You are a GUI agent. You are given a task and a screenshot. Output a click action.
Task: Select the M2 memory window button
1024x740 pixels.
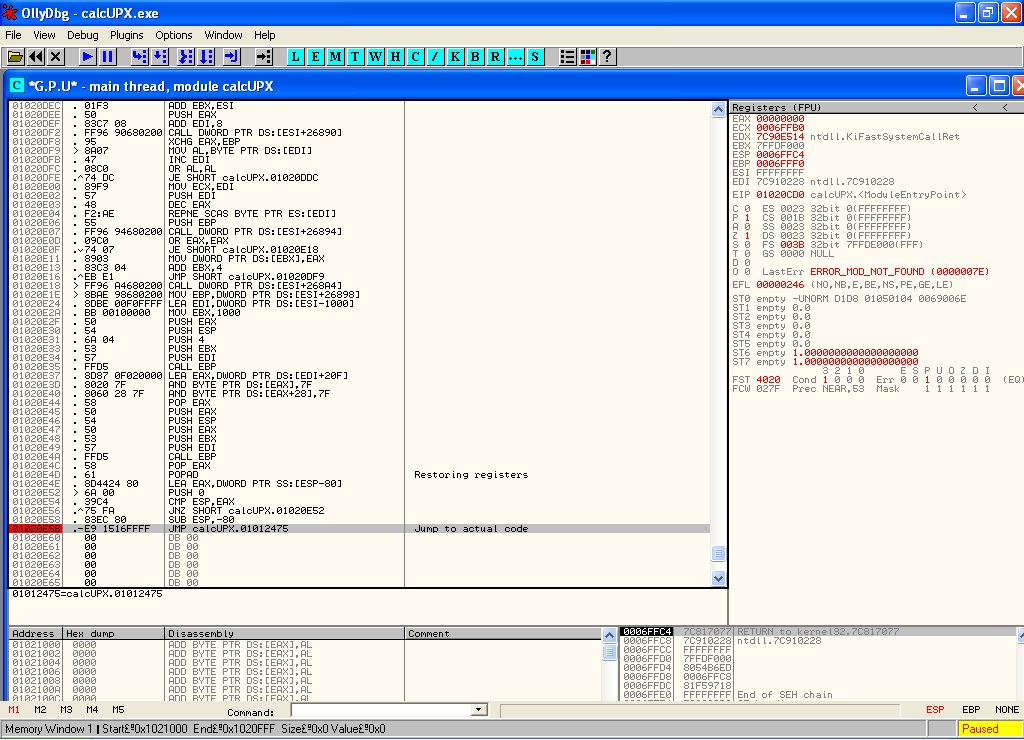coord(40,710)
